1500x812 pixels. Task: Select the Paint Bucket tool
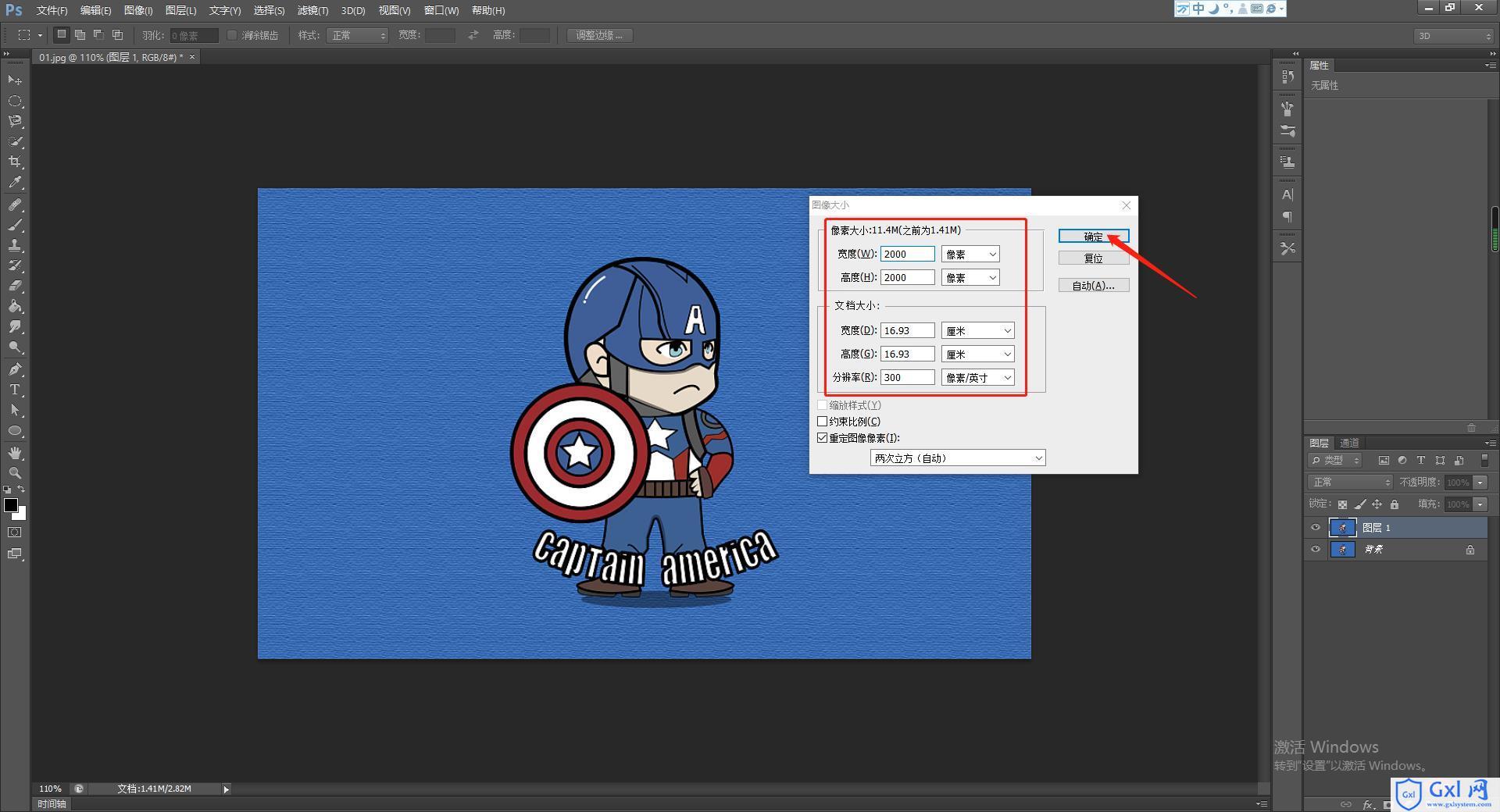(15, 306)
